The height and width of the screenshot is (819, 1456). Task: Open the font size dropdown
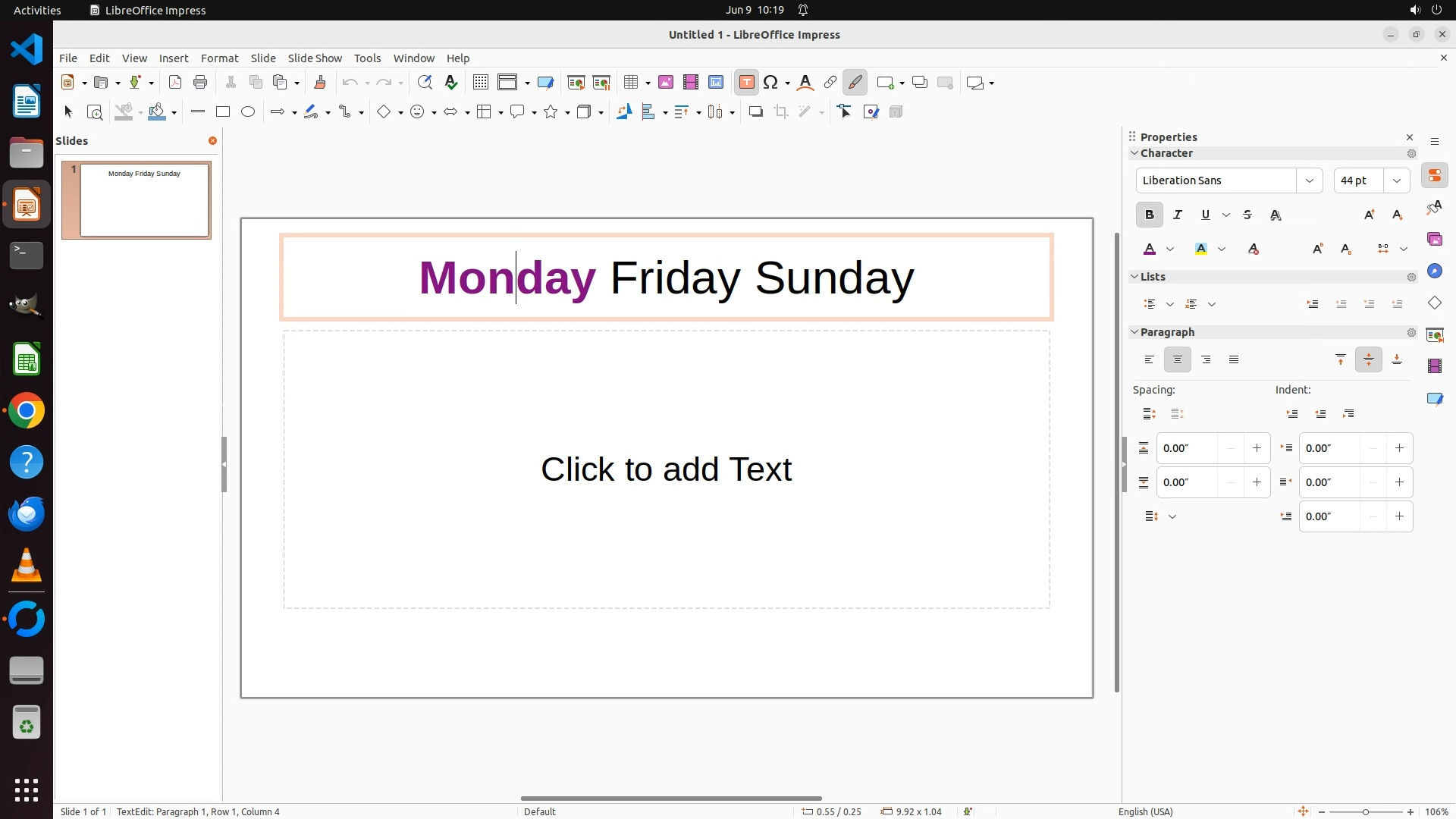(1396, 180)
